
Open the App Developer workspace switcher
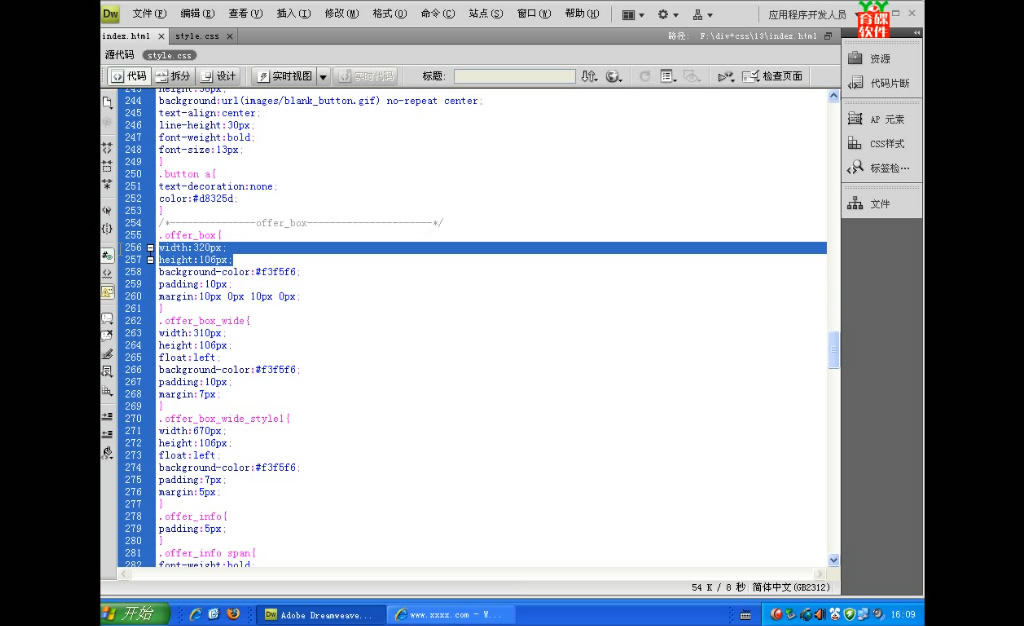812,14
